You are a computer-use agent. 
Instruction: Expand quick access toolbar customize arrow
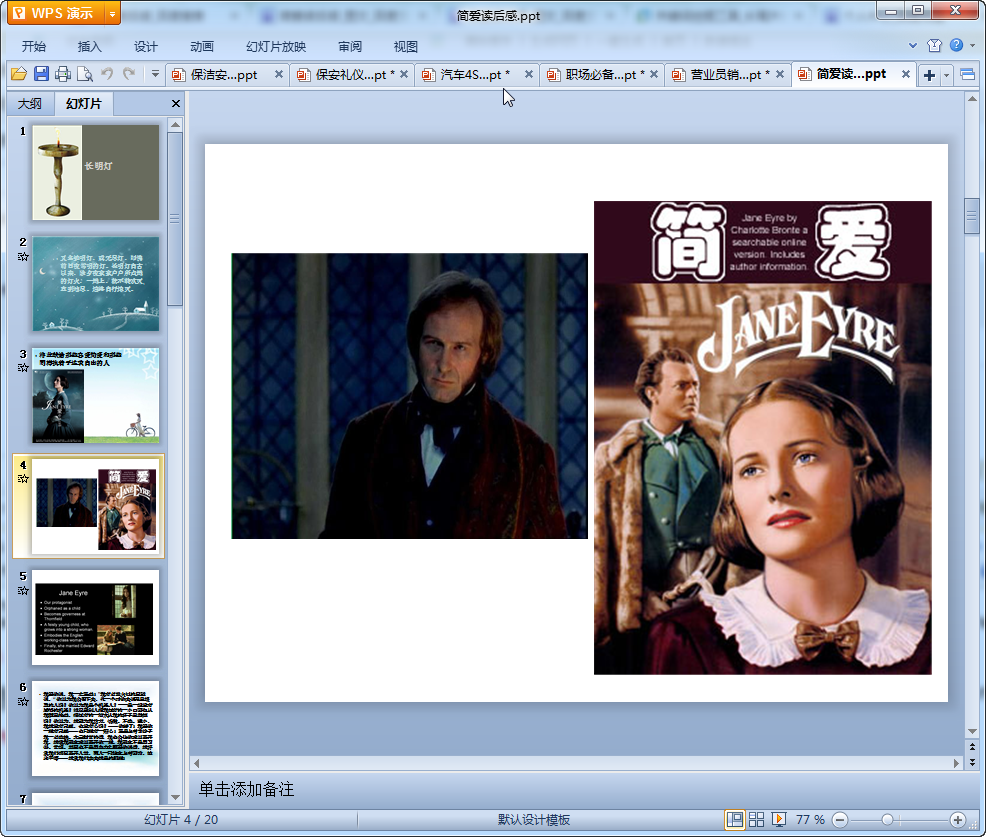point(155,74)
